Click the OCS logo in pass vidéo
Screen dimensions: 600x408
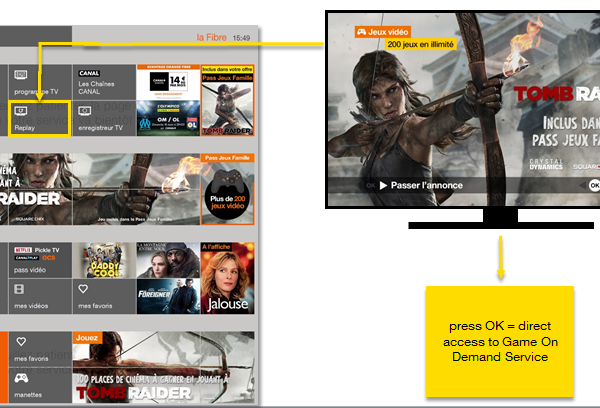coord(49,258)
